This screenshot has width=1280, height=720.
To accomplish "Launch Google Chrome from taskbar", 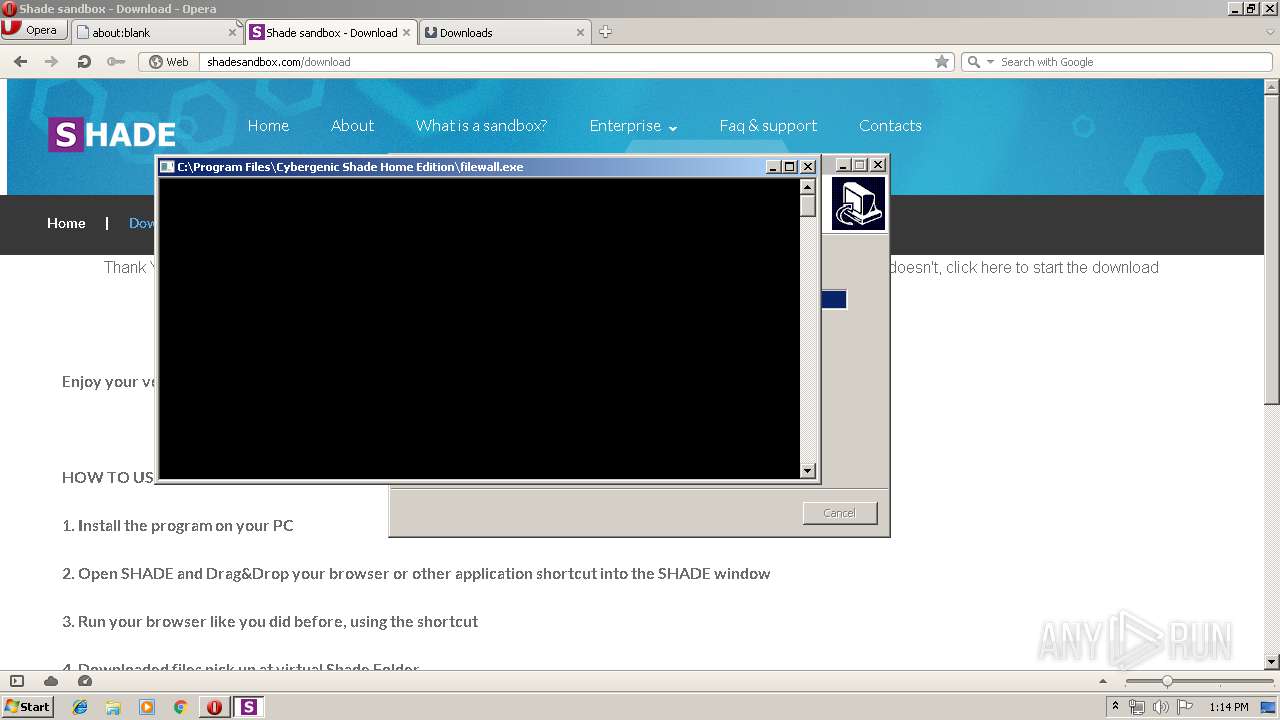I will click(181, 707).
